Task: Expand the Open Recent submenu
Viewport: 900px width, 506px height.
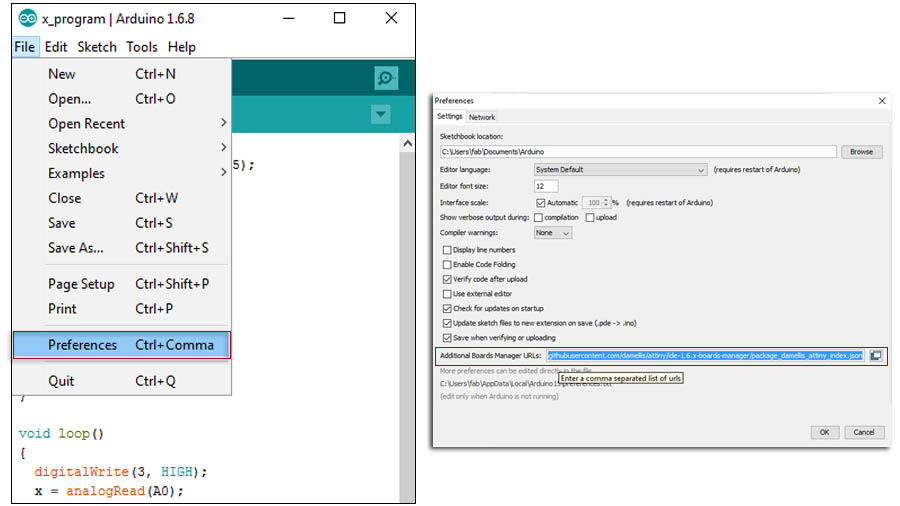Action: tap(122, 123)
